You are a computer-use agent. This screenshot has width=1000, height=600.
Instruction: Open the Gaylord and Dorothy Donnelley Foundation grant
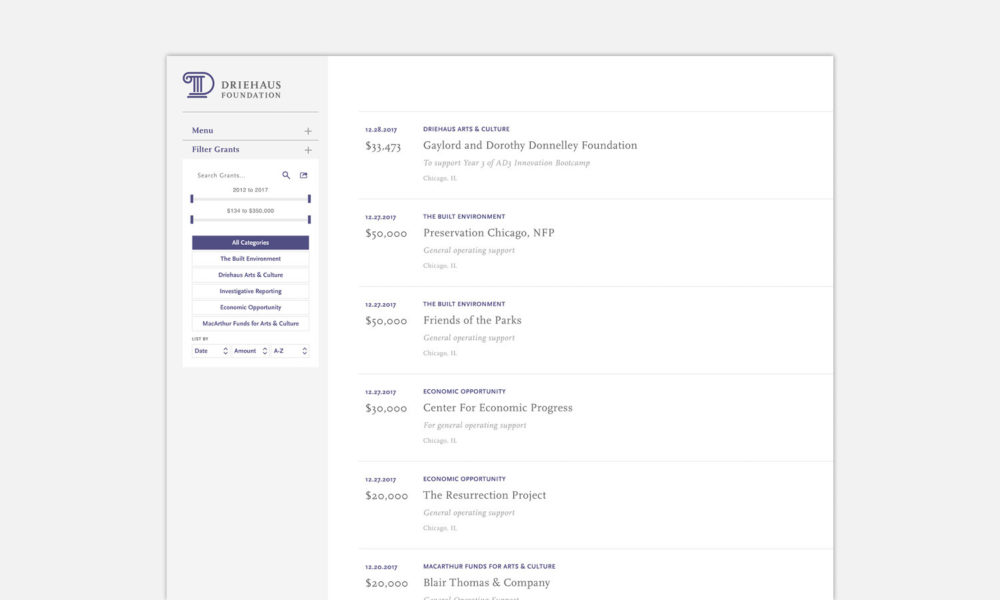[529, 144]
